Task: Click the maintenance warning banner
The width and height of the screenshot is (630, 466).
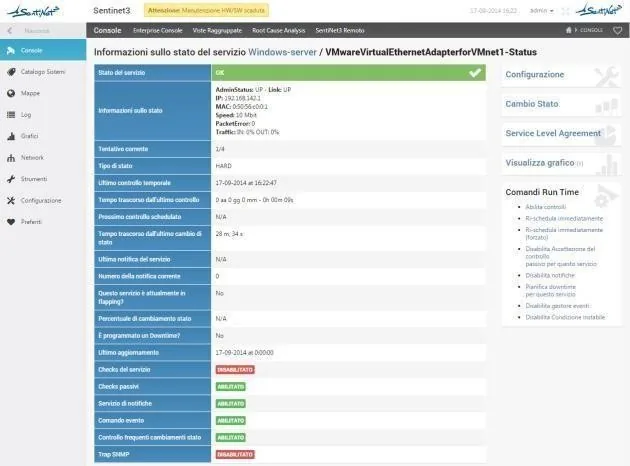Action: click(x=207, y=10)
